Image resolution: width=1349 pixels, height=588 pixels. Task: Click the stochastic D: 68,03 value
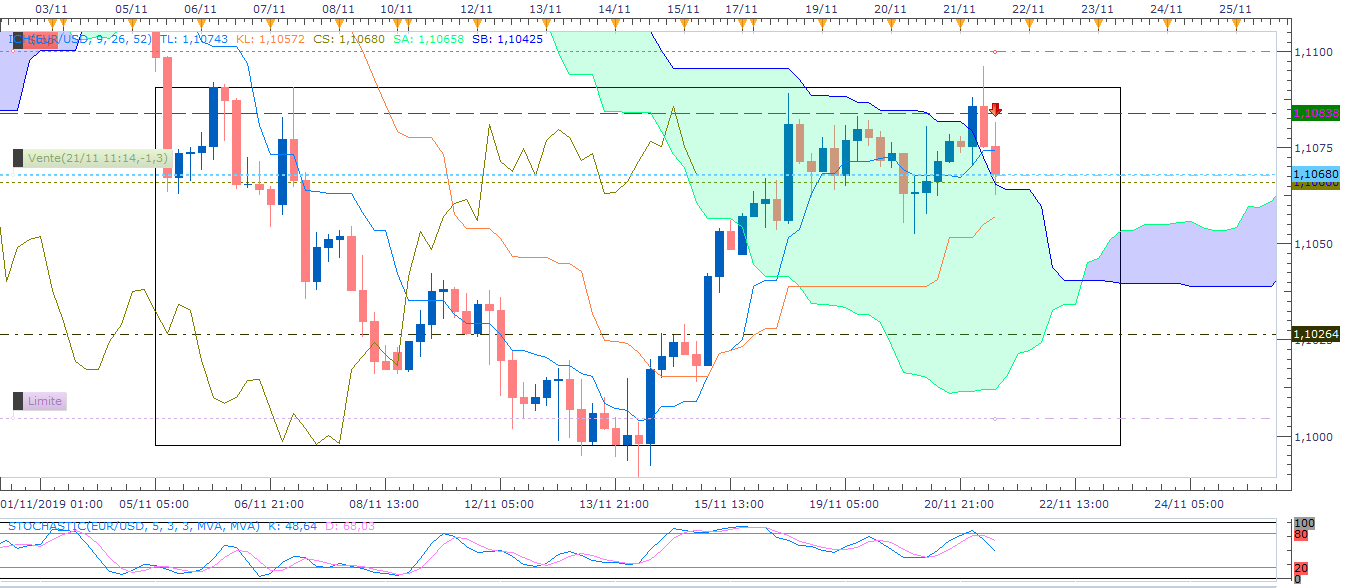(350, 525)
